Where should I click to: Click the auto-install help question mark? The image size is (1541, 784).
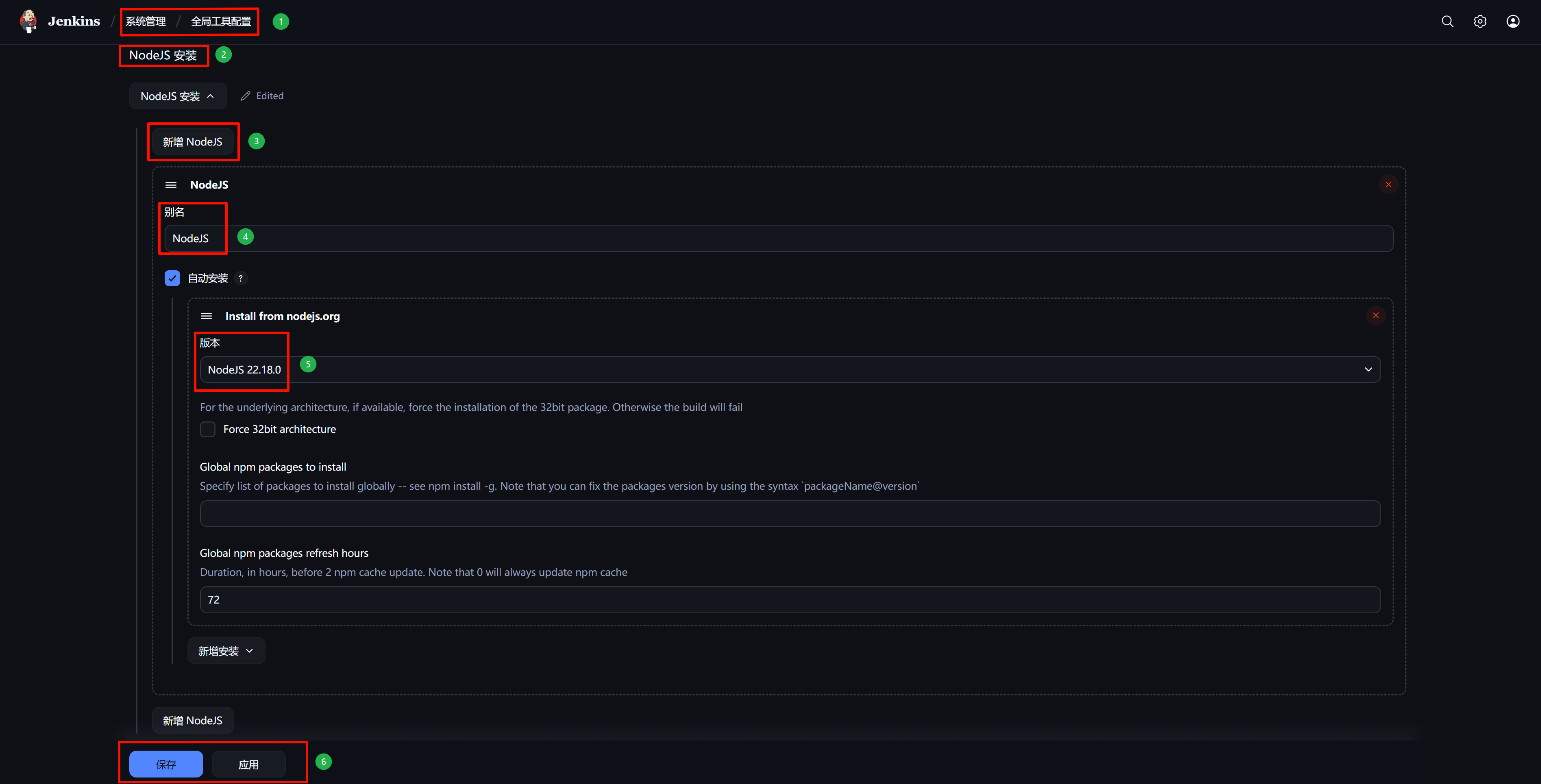coord(240,278)
